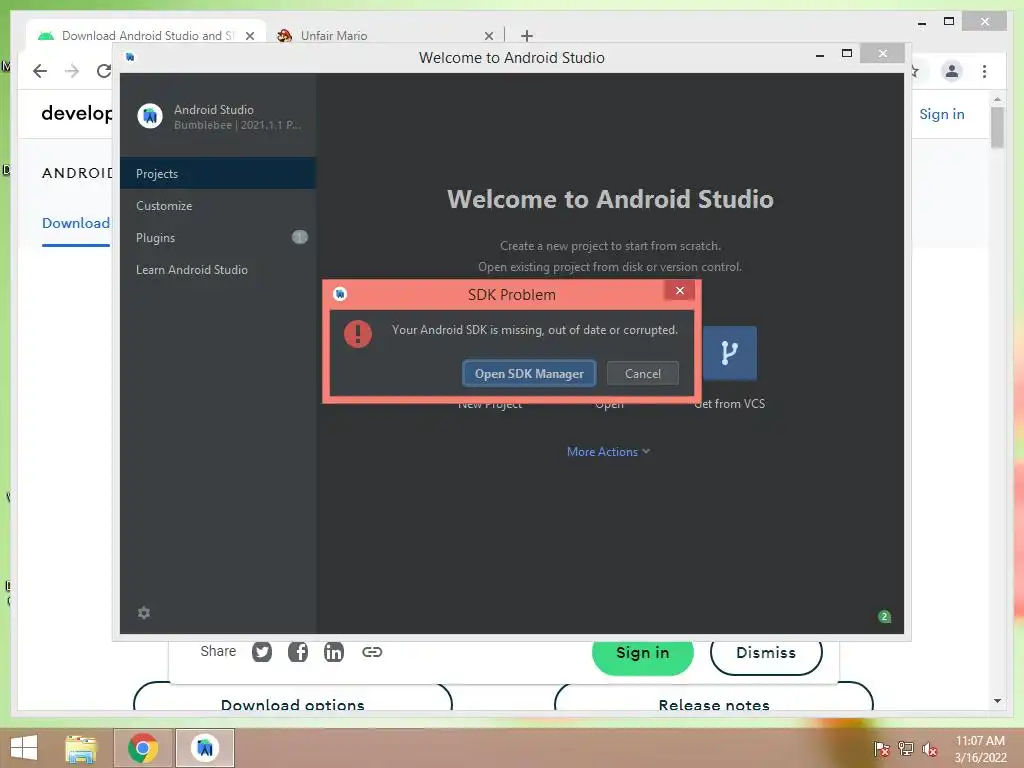Click taskbar clock showing 11:07 AM

[x=980, y=749]
